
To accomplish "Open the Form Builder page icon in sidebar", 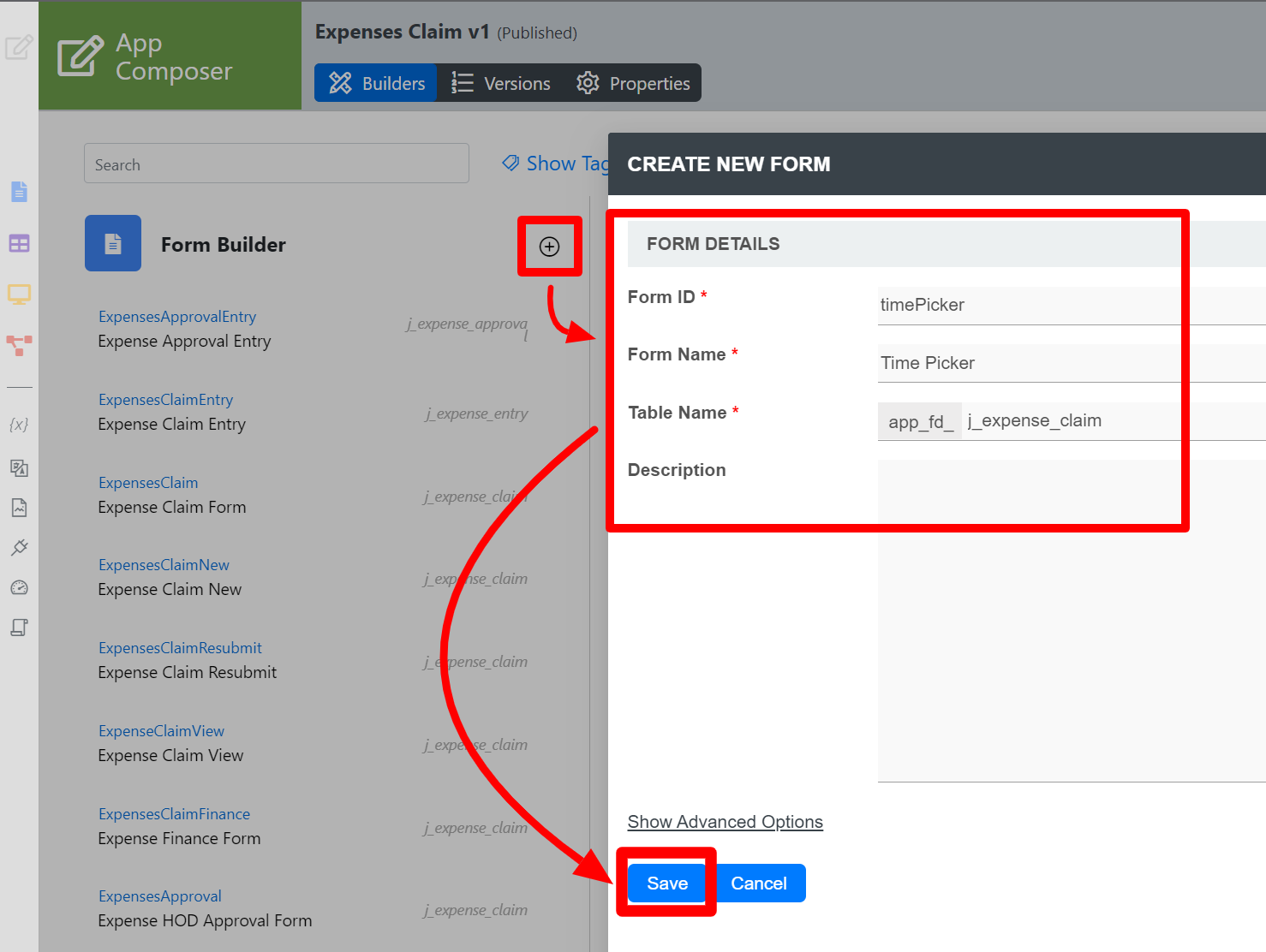I will pos(19,192).
